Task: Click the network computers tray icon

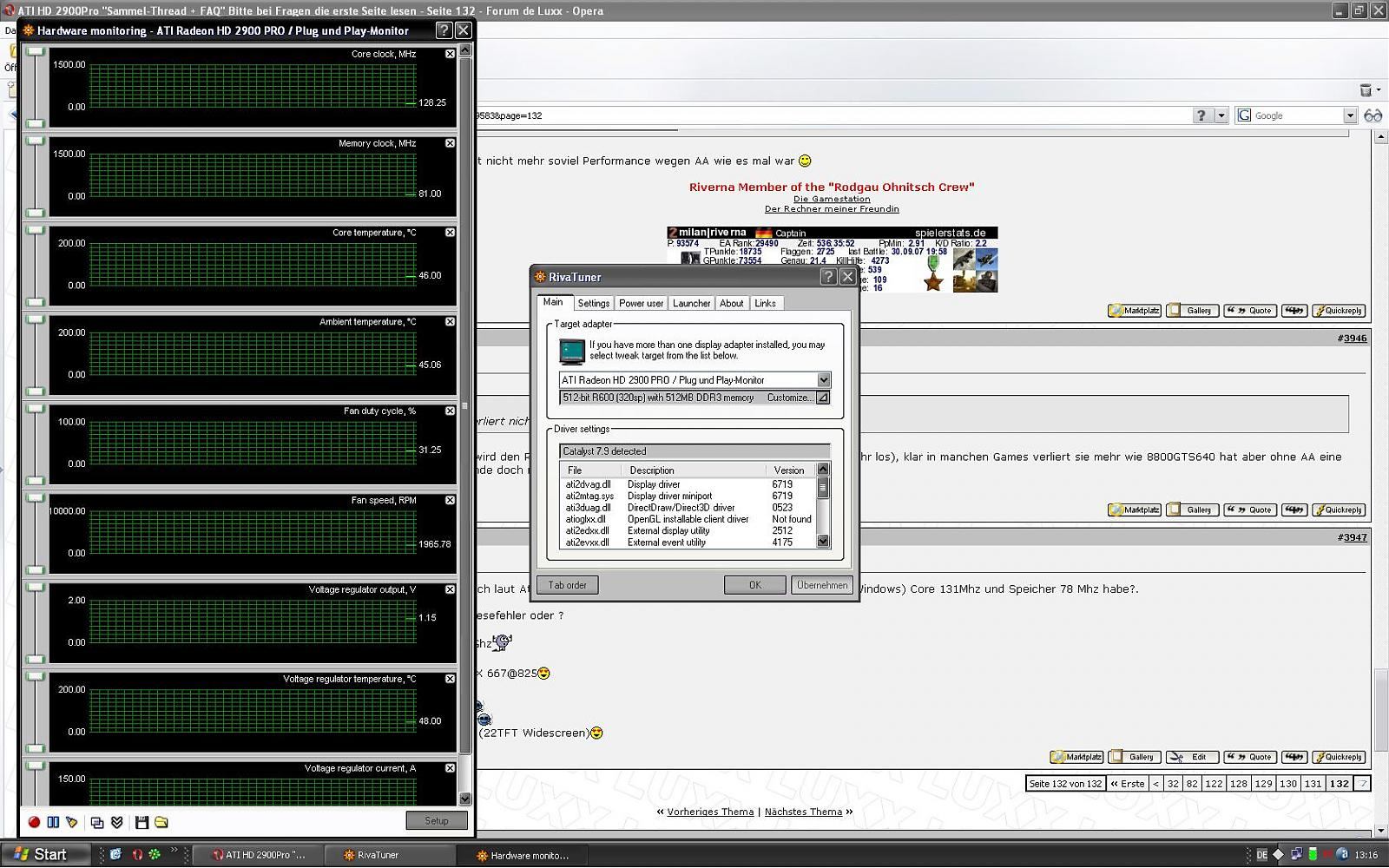Action: tap(1295, 855)
